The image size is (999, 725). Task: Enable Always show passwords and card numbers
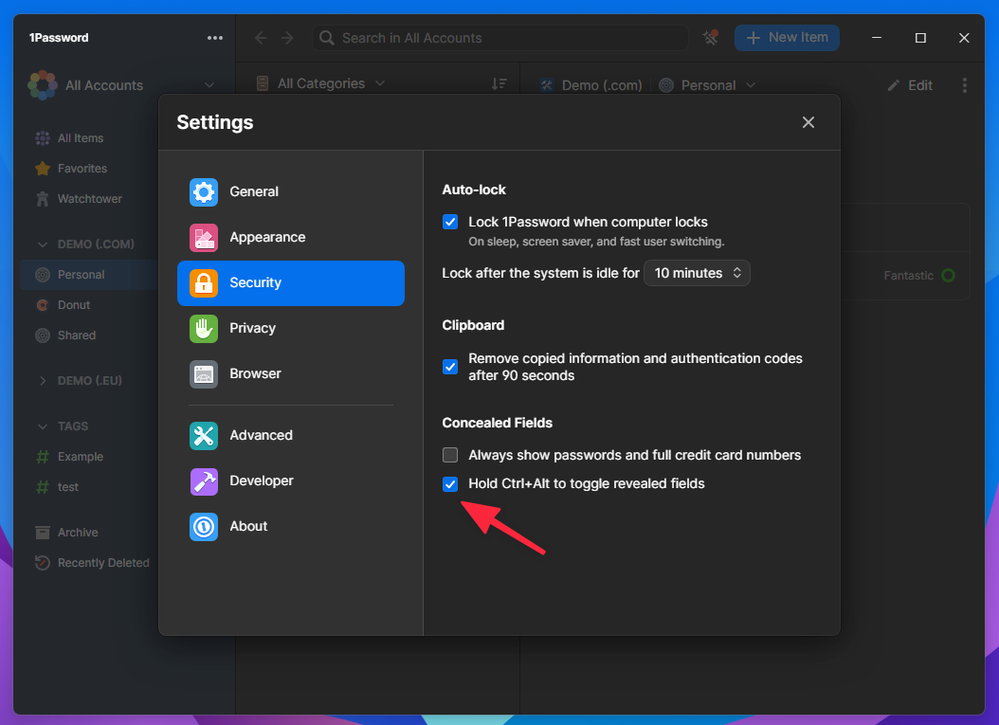pos(450,455)
